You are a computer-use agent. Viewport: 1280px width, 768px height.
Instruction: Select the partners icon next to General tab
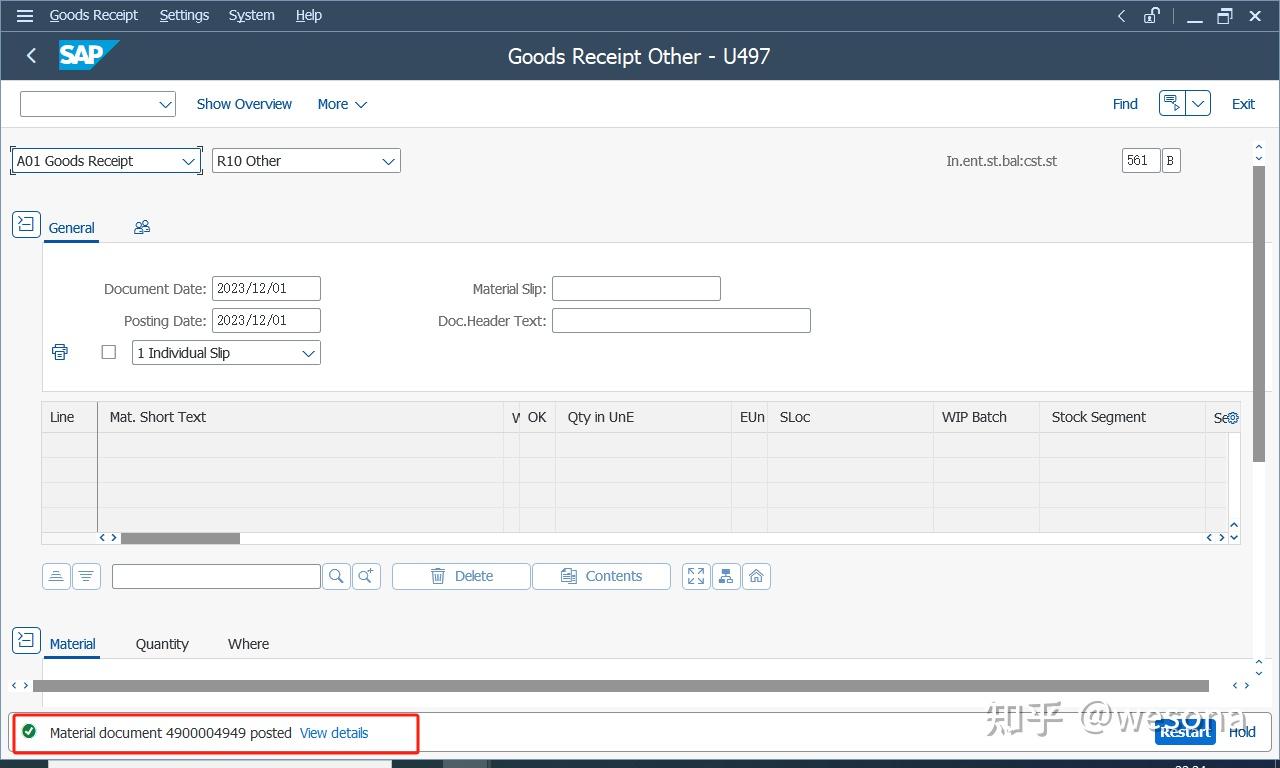[x=141, y=227]
